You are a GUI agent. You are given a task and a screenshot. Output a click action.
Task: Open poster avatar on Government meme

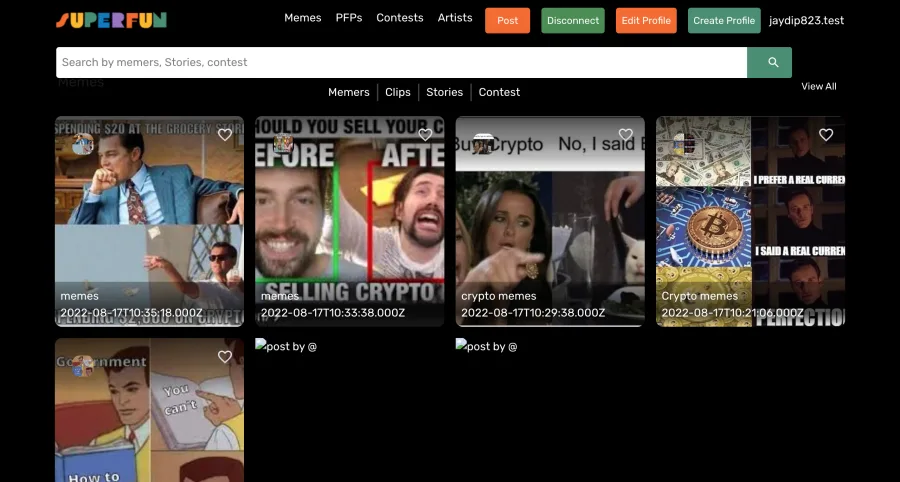83,366
